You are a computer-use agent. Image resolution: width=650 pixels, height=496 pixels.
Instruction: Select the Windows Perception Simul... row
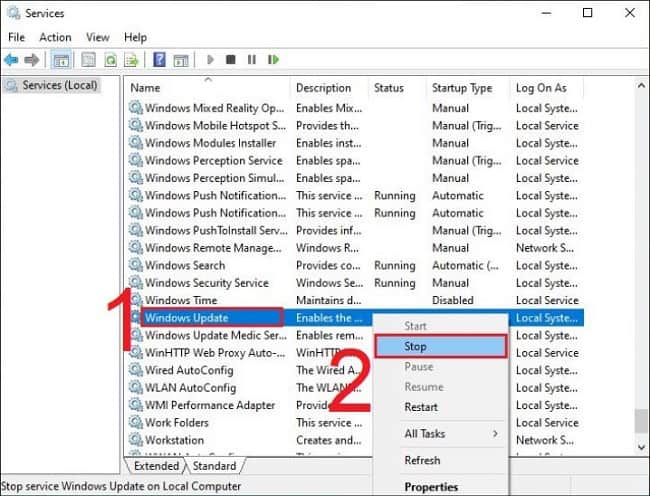(x=356, y=178)
